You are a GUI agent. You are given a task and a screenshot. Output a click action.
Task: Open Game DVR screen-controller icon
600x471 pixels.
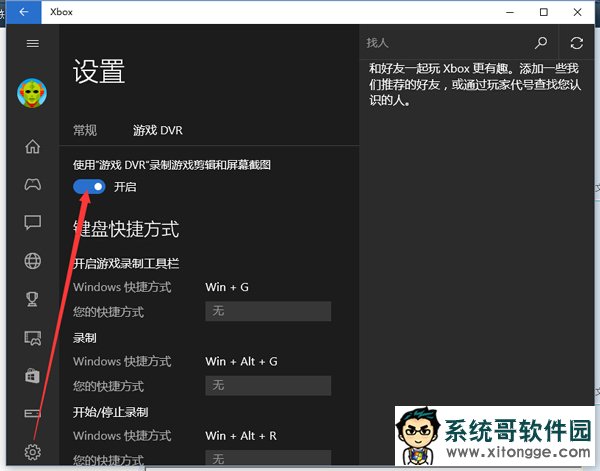tap(33, 338)
